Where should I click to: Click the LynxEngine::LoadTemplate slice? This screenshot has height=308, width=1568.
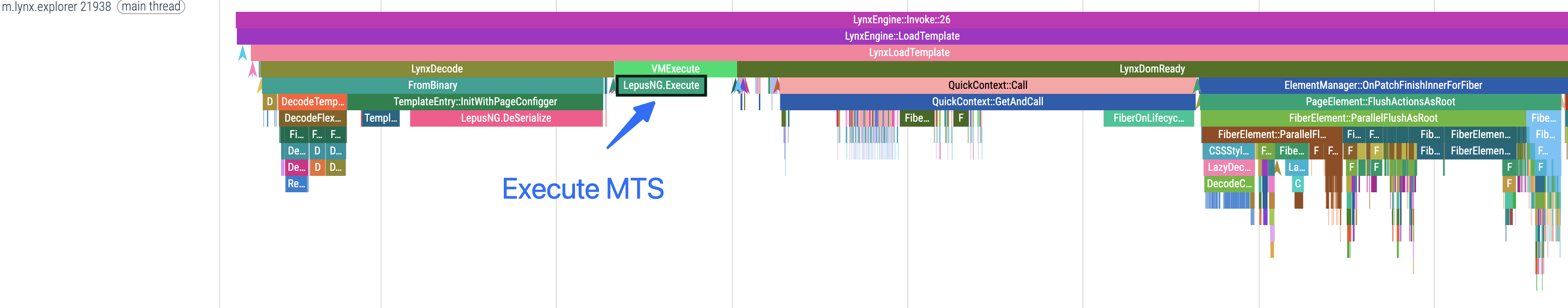point(901,36)
